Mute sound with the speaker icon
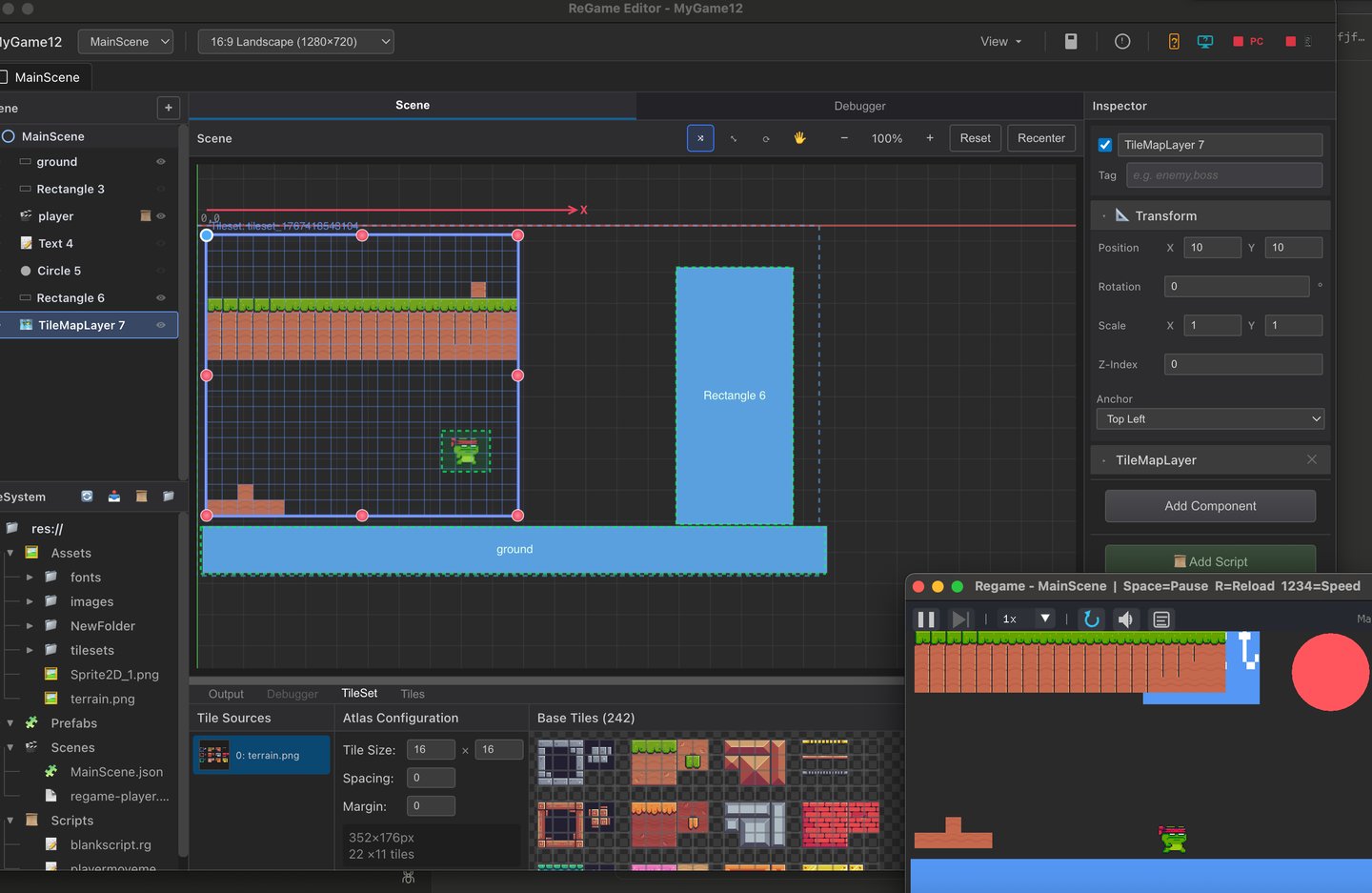Viewport: 1372px width, 893px height. pyautogui.click(x=1125, y=619)
